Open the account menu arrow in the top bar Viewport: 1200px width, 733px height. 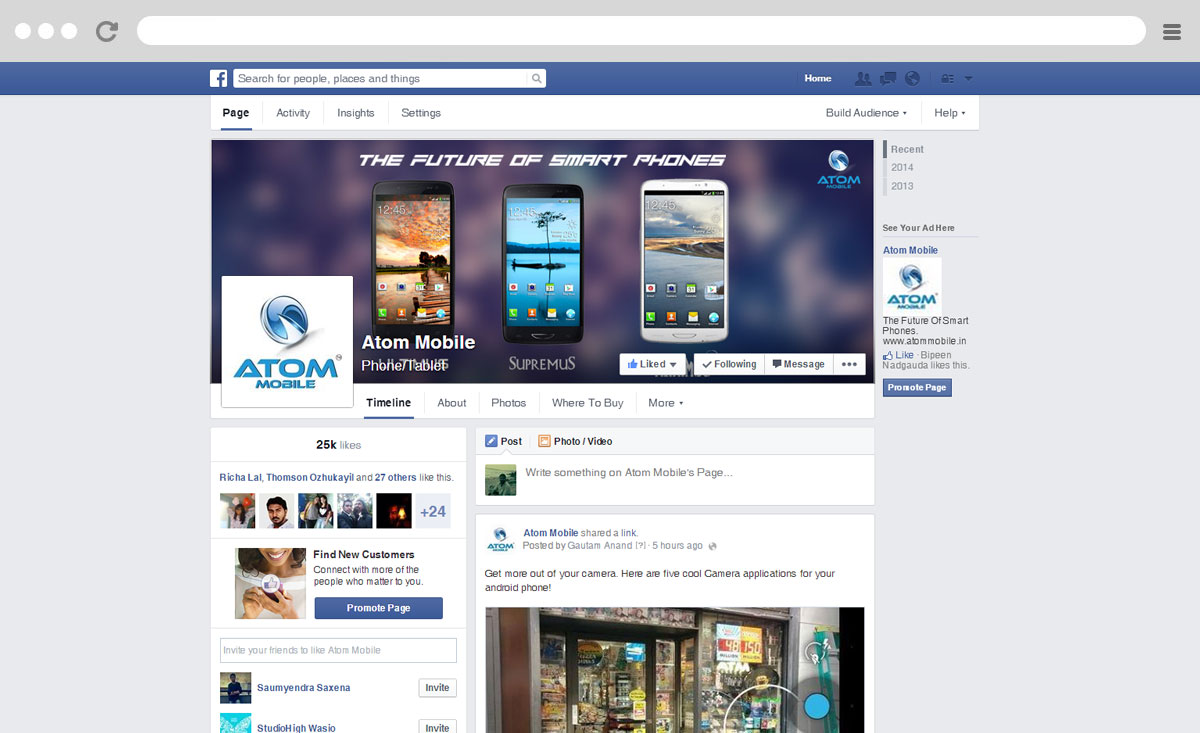coord(968,79)
